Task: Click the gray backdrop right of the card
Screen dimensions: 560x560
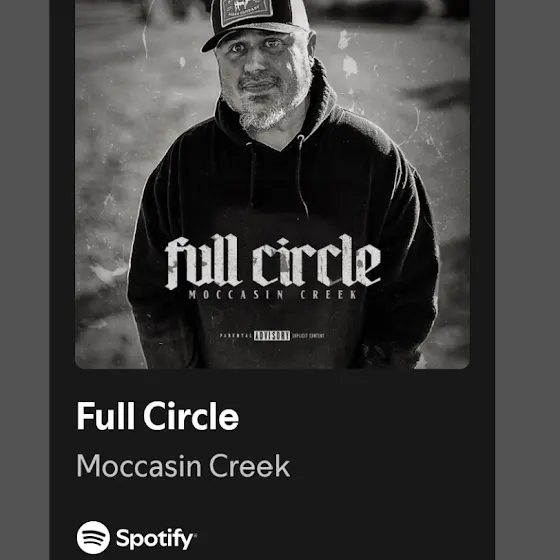Action: (527, 280)
